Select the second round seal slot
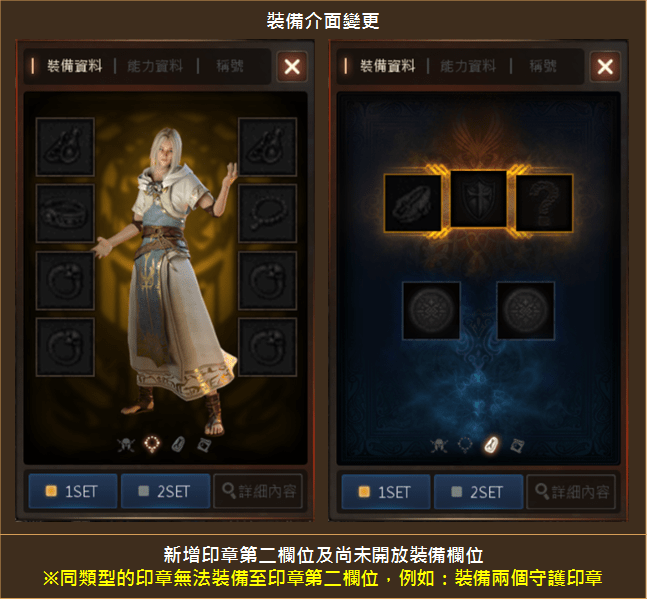The height and width of the screenshot is (599, 647). pos(526,311)
